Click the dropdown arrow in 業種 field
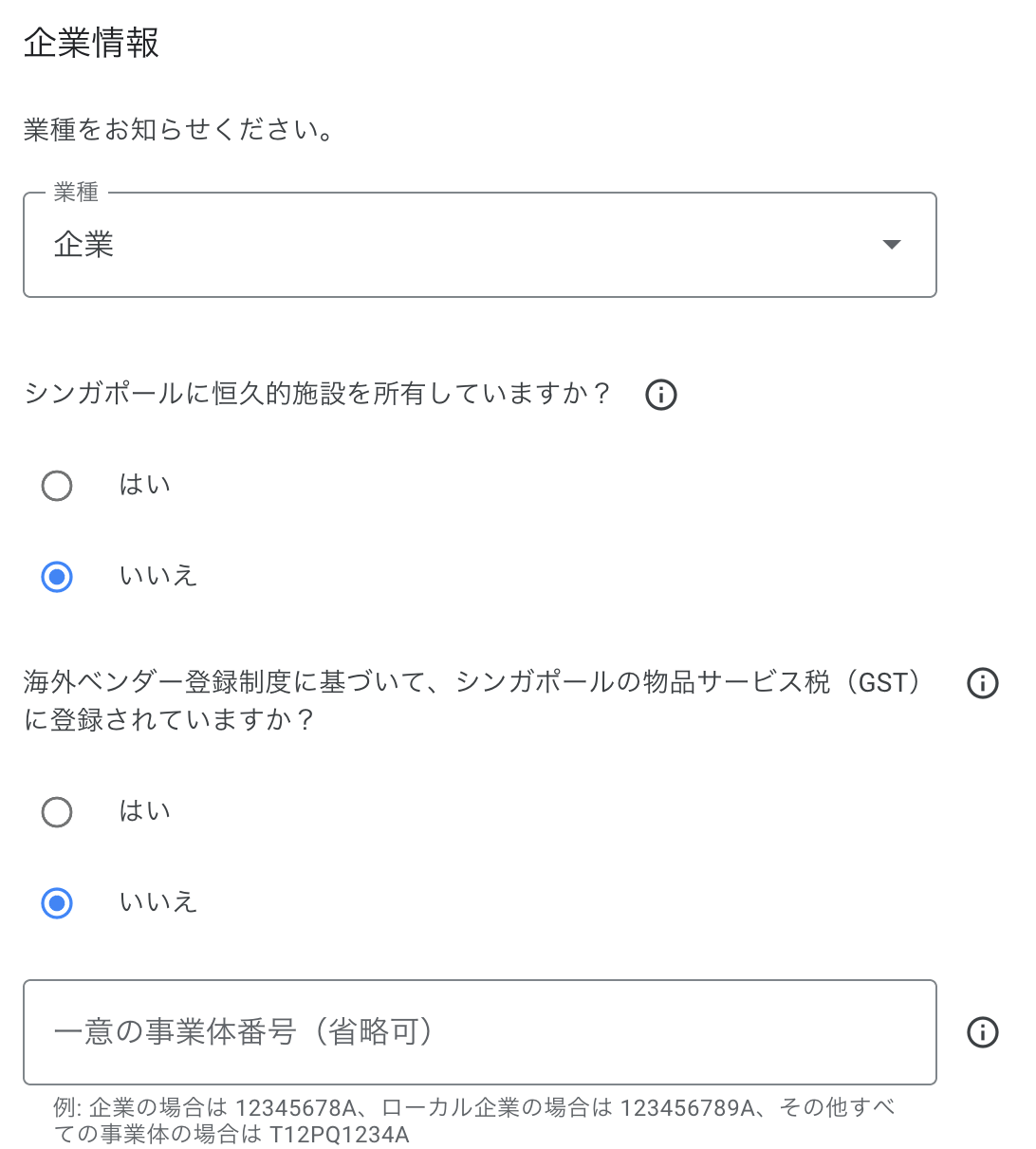1036x1149 pixels. click(891, 245)
